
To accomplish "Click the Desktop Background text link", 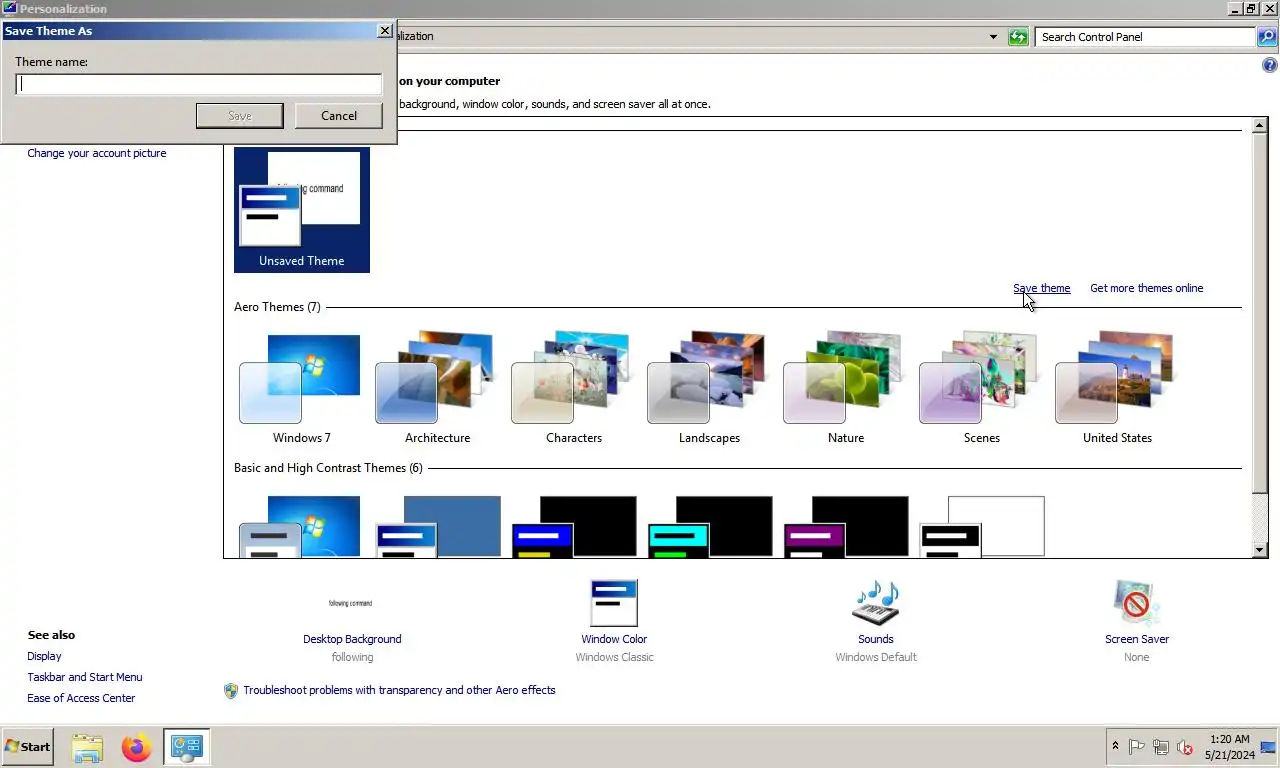I will pyautogui.click(x=352, y=639).
